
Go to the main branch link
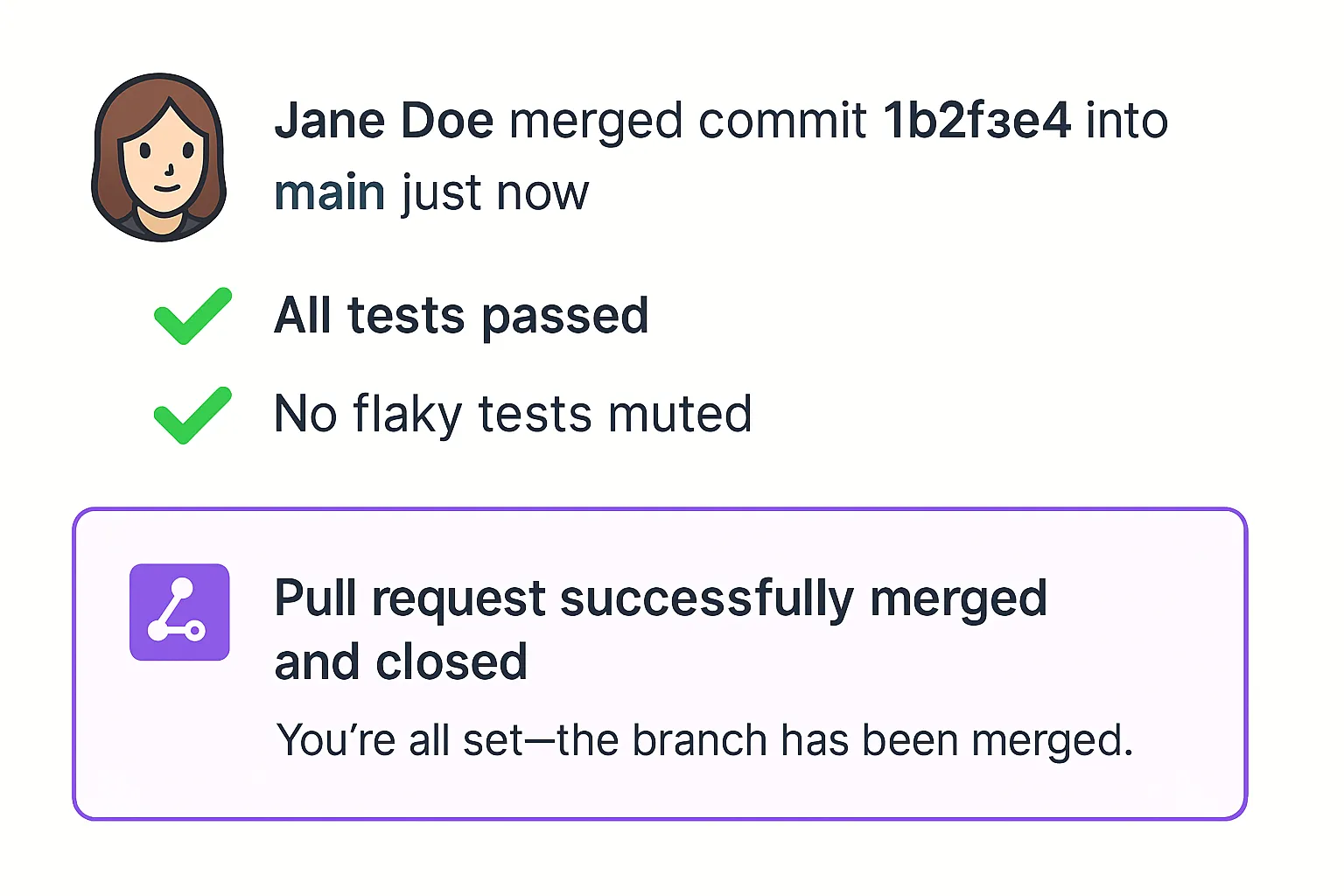click(330, 192)
